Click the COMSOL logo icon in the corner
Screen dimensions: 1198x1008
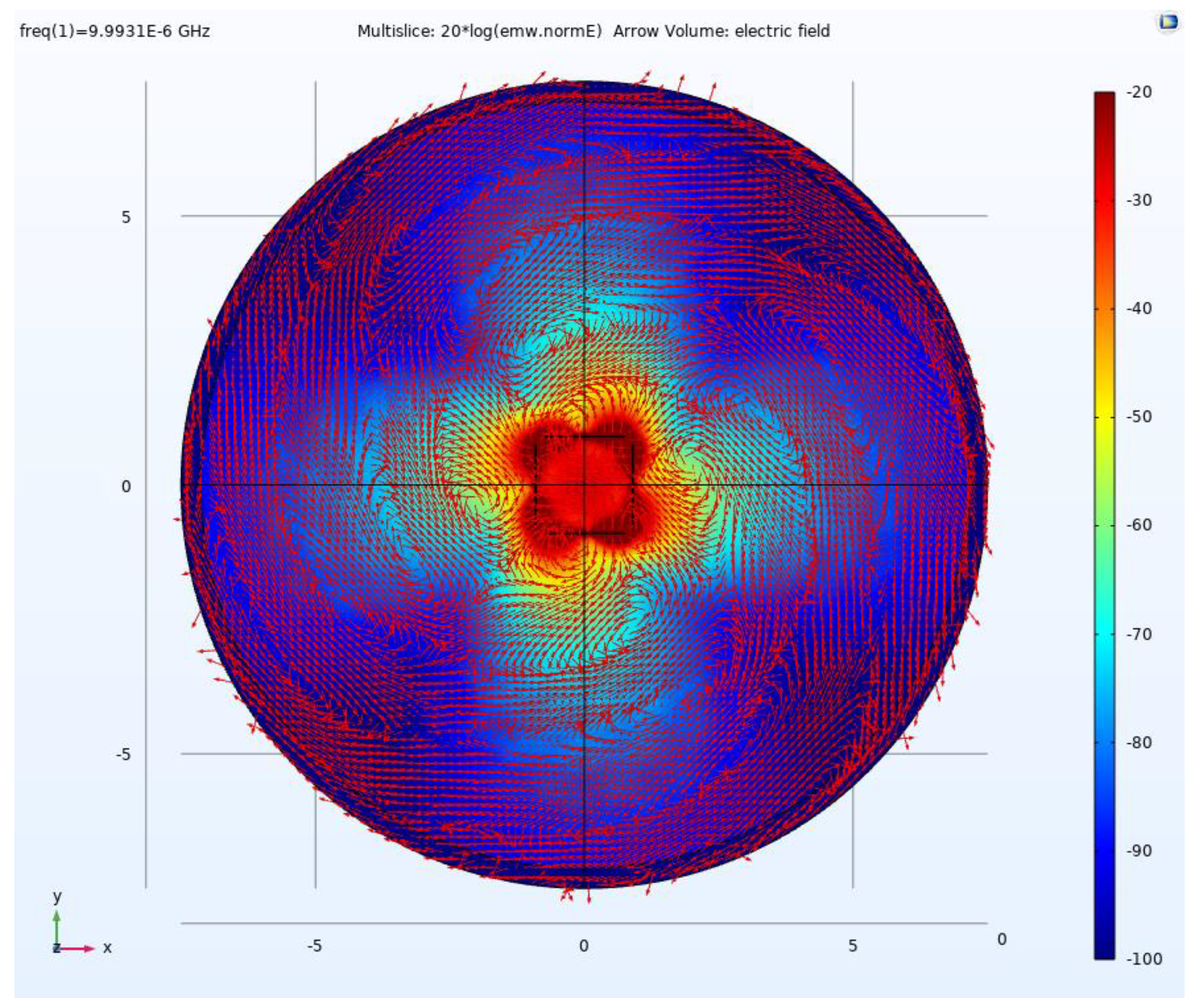(x=1168, y=22)
